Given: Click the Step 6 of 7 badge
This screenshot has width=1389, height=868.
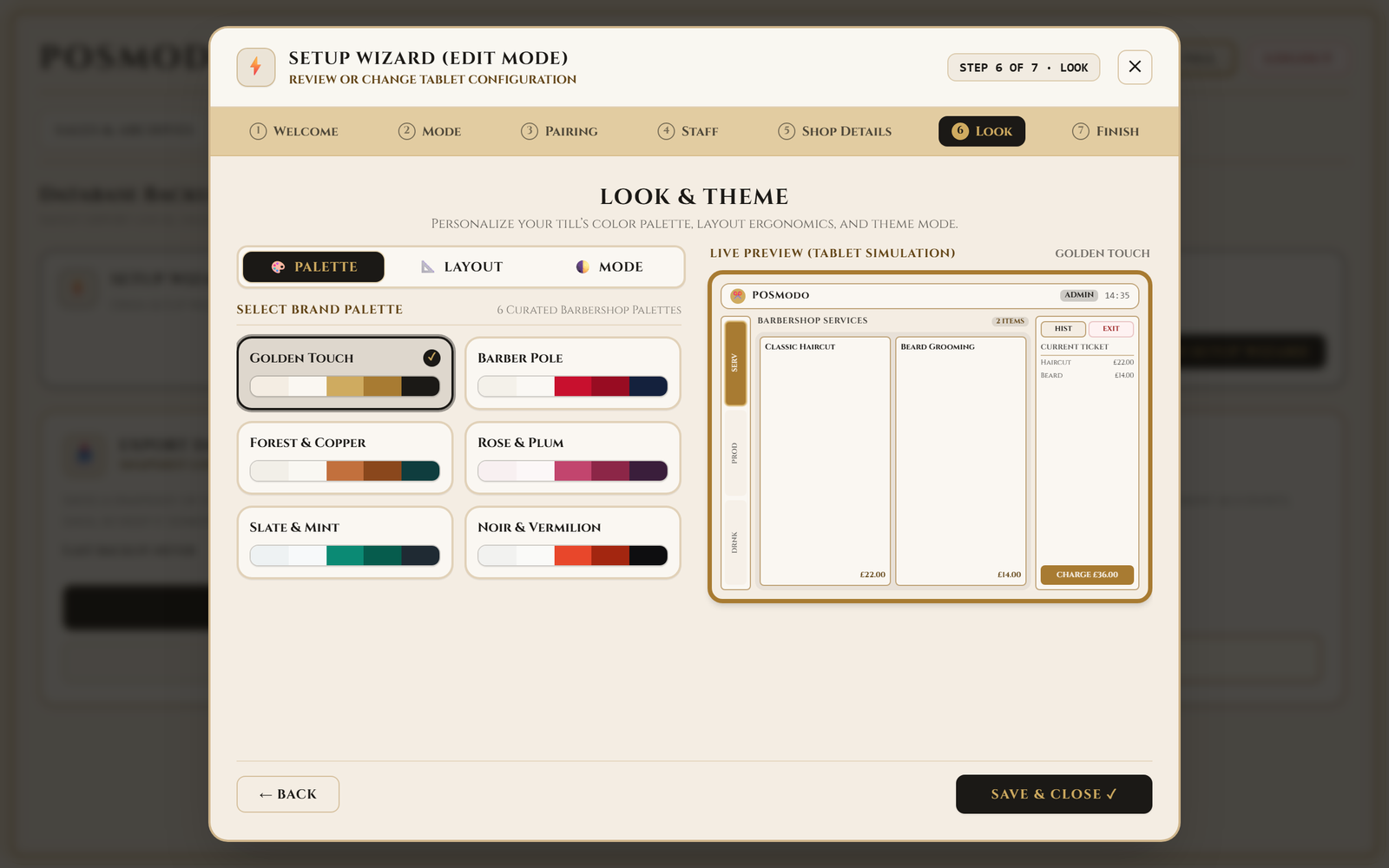Looking at the screenshot, I should 1024,68.
